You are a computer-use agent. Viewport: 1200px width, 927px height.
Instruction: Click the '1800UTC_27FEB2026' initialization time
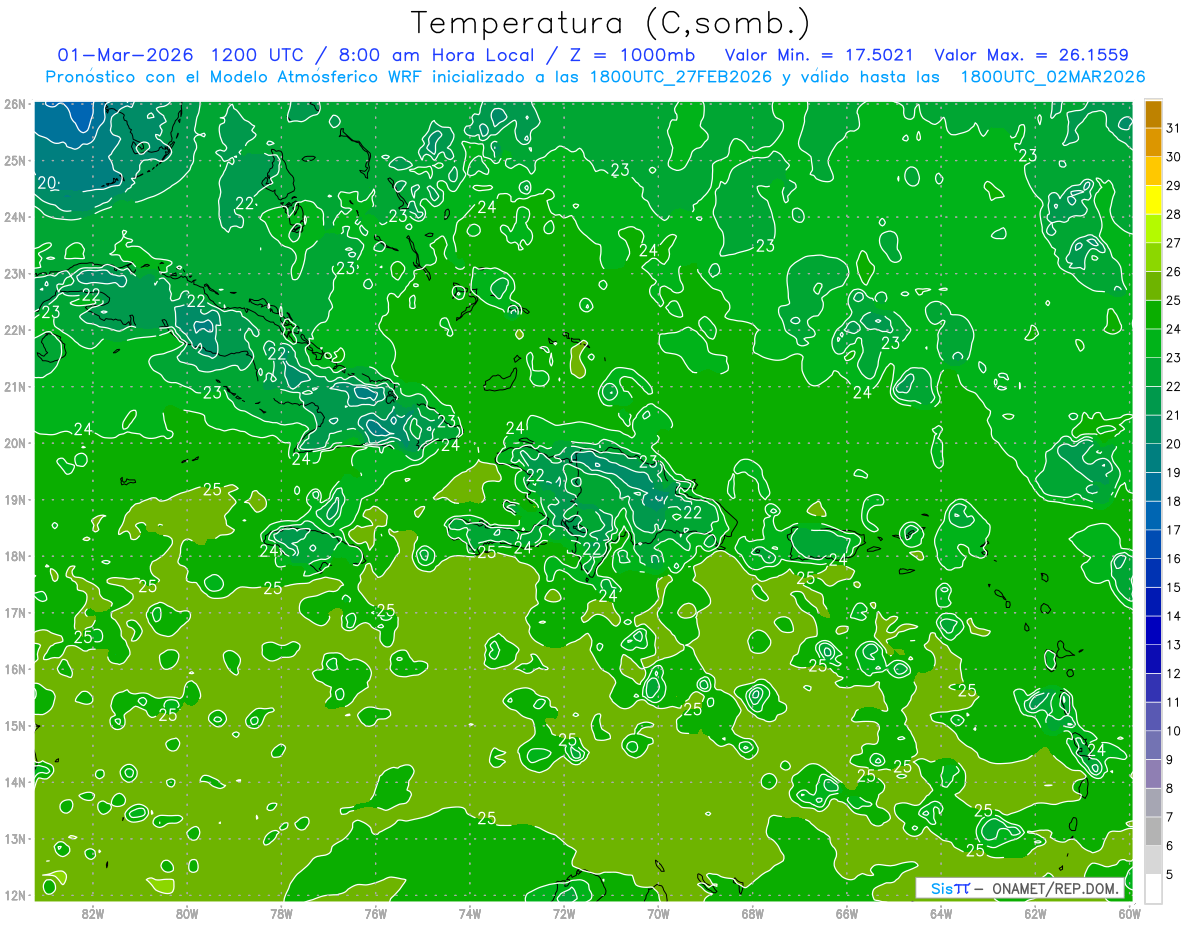click(680, 77)
